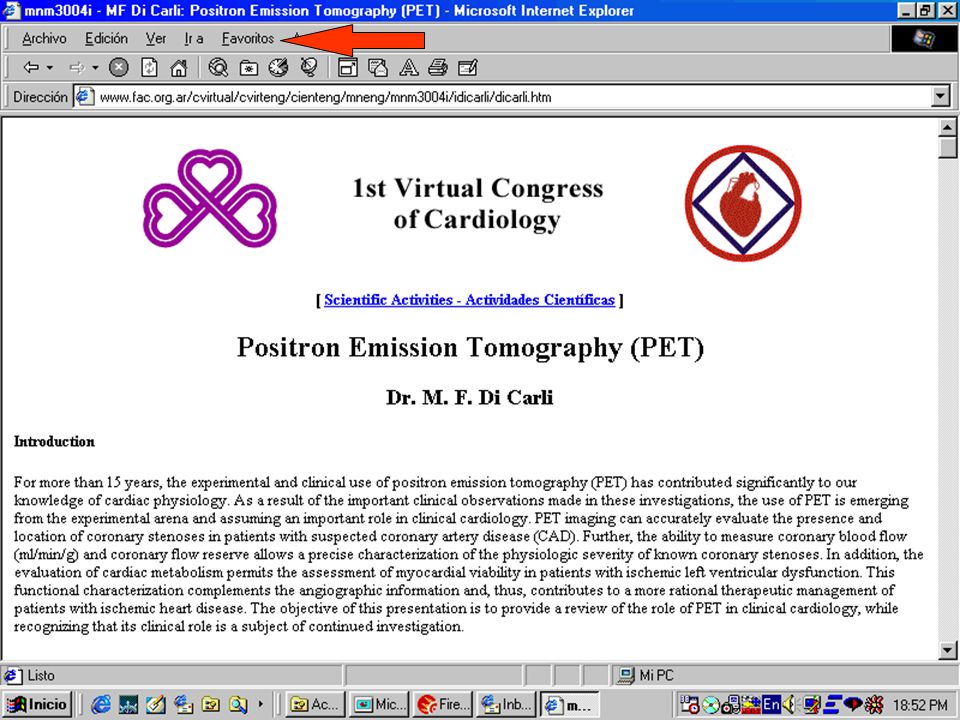960x720 pixels.
Task: Click the 1st Virtual Congress of Cardiology title
Action: (477, 203)
